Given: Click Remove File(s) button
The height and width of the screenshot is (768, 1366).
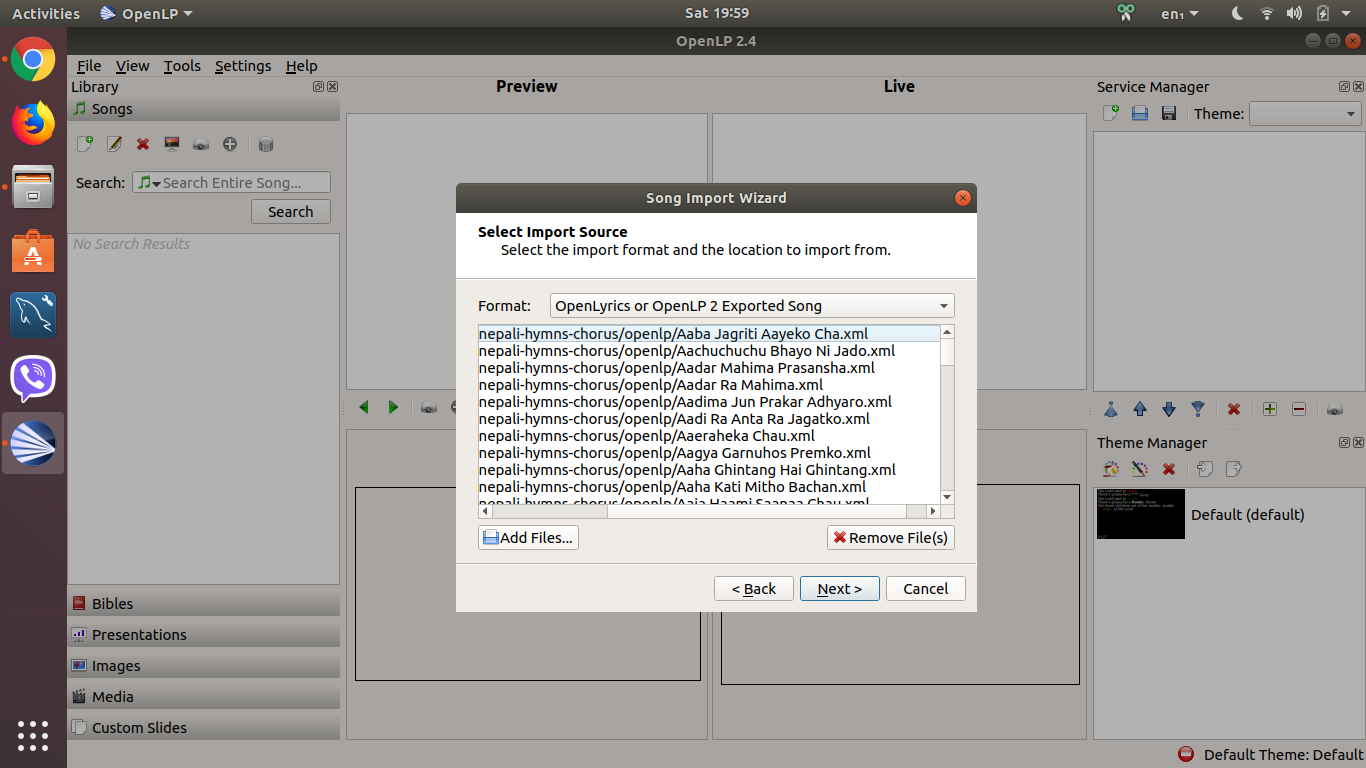Looking at the screenshot, I should 891,538.
